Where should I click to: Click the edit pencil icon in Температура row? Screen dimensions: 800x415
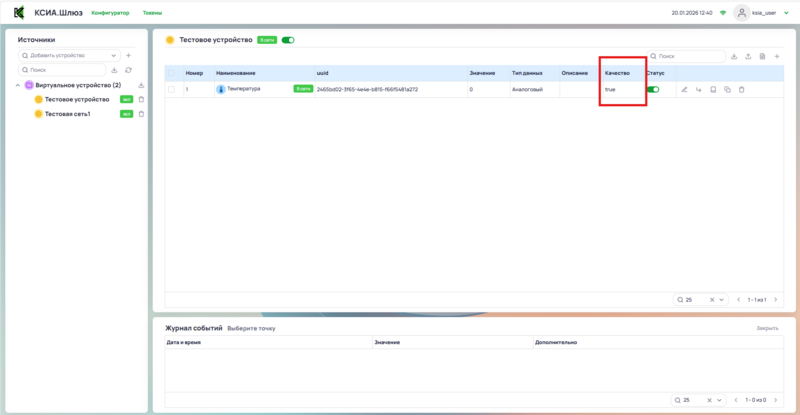[x=685, y=90]
